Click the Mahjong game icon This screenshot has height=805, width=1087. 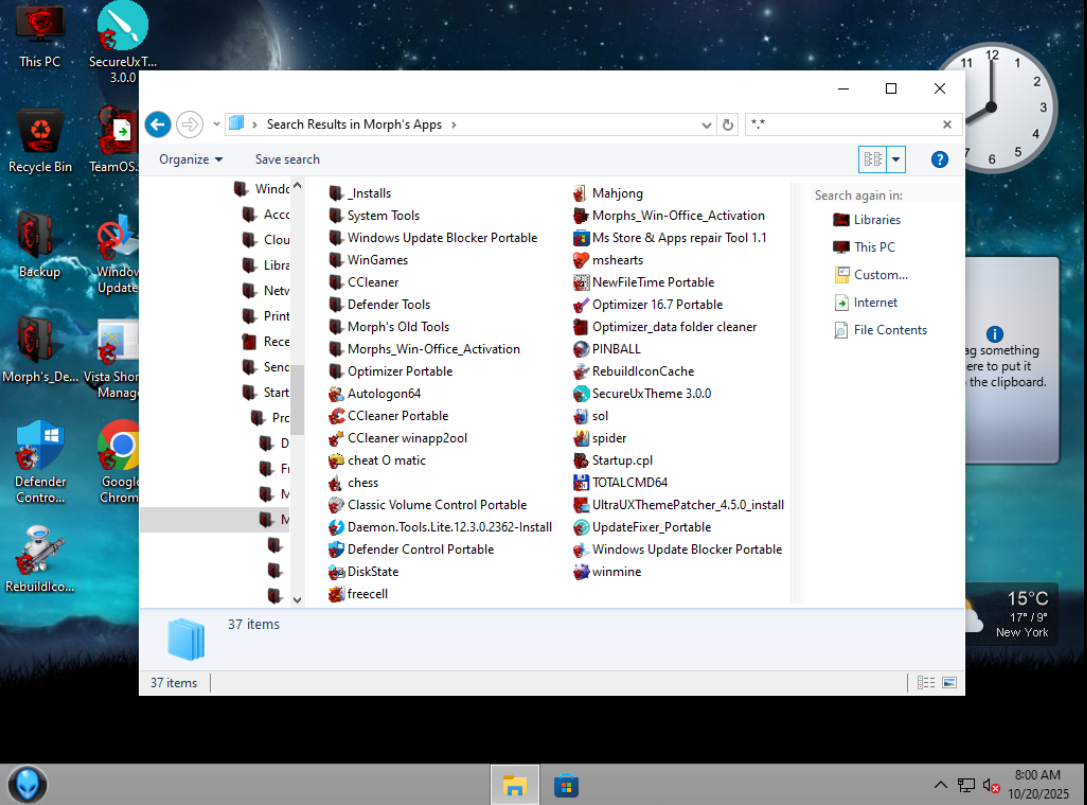click(x=582, y=193)
